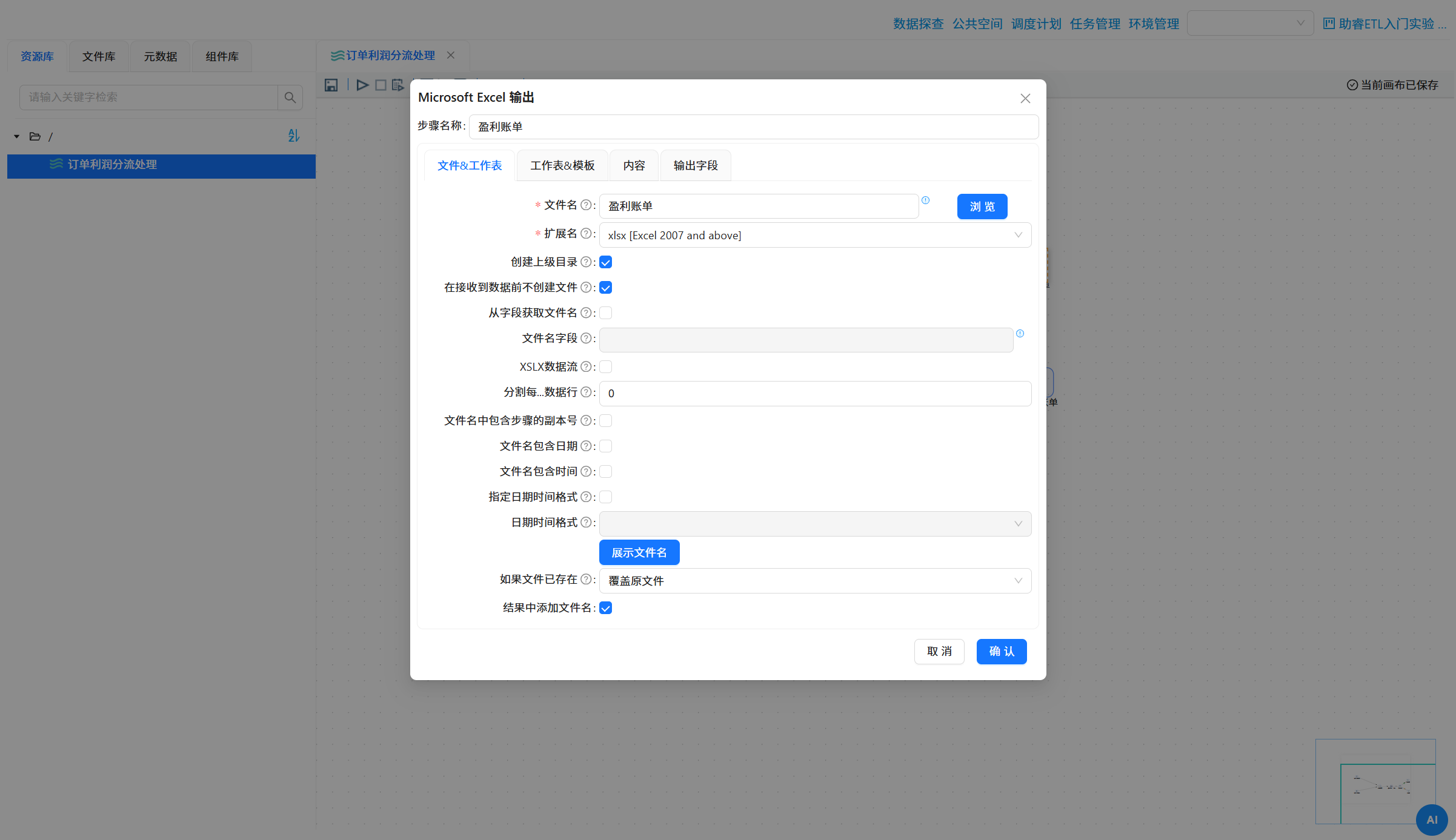Collapse the root folder tree arrow
Image resolution: width=1456 pixels, height=840 pixels.
[x=17, y=136]
